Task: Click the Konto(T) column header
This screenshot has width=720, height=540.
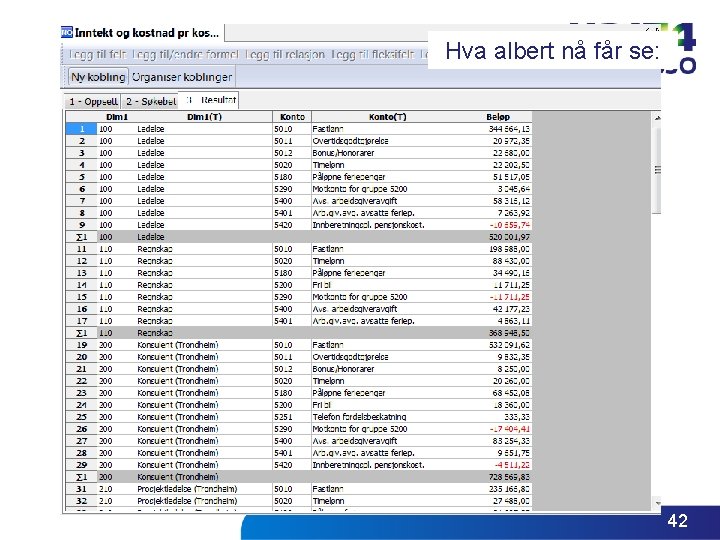Action: point(388,117)
